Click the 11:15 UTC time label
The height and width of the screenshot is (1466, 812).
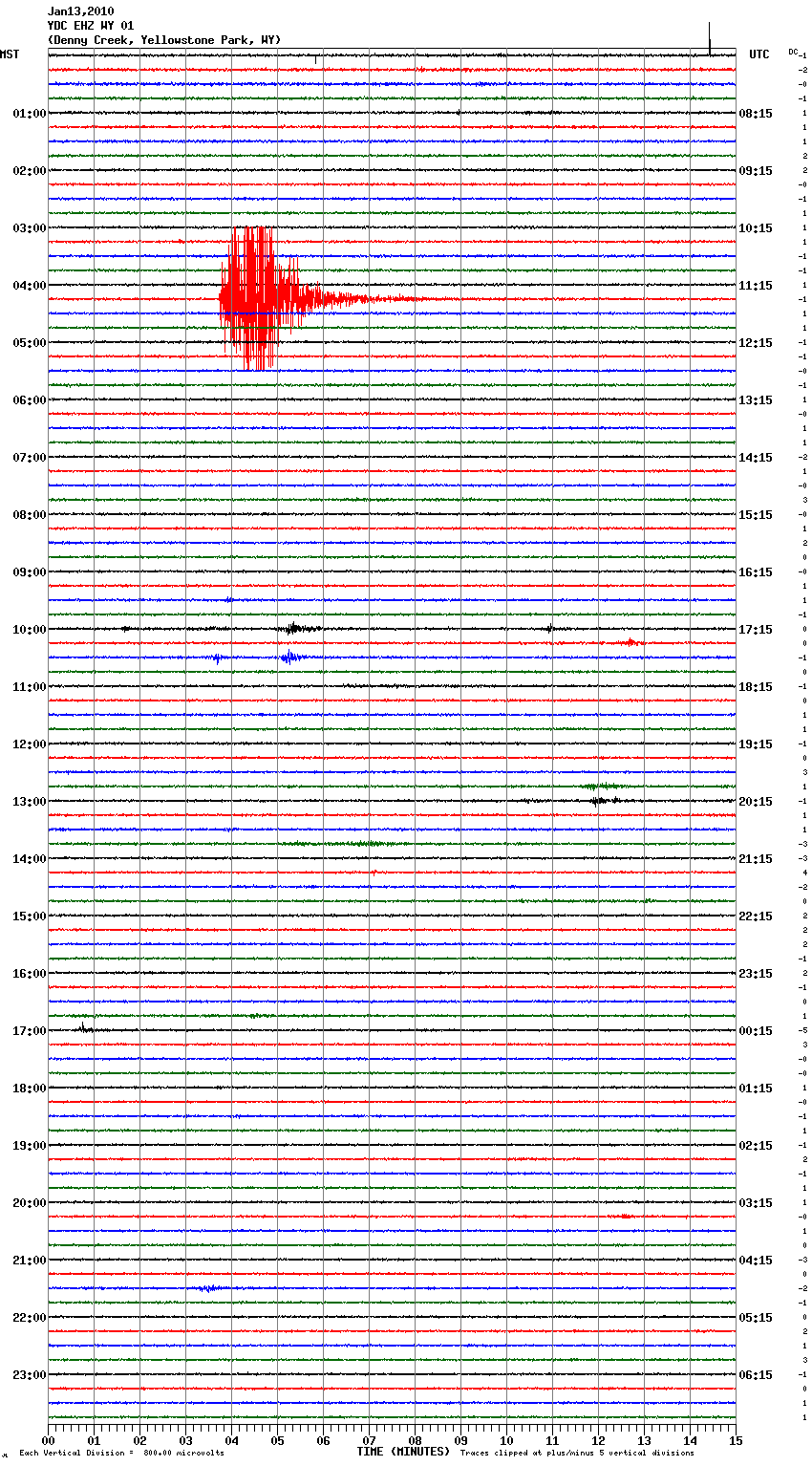pos(756,286)
